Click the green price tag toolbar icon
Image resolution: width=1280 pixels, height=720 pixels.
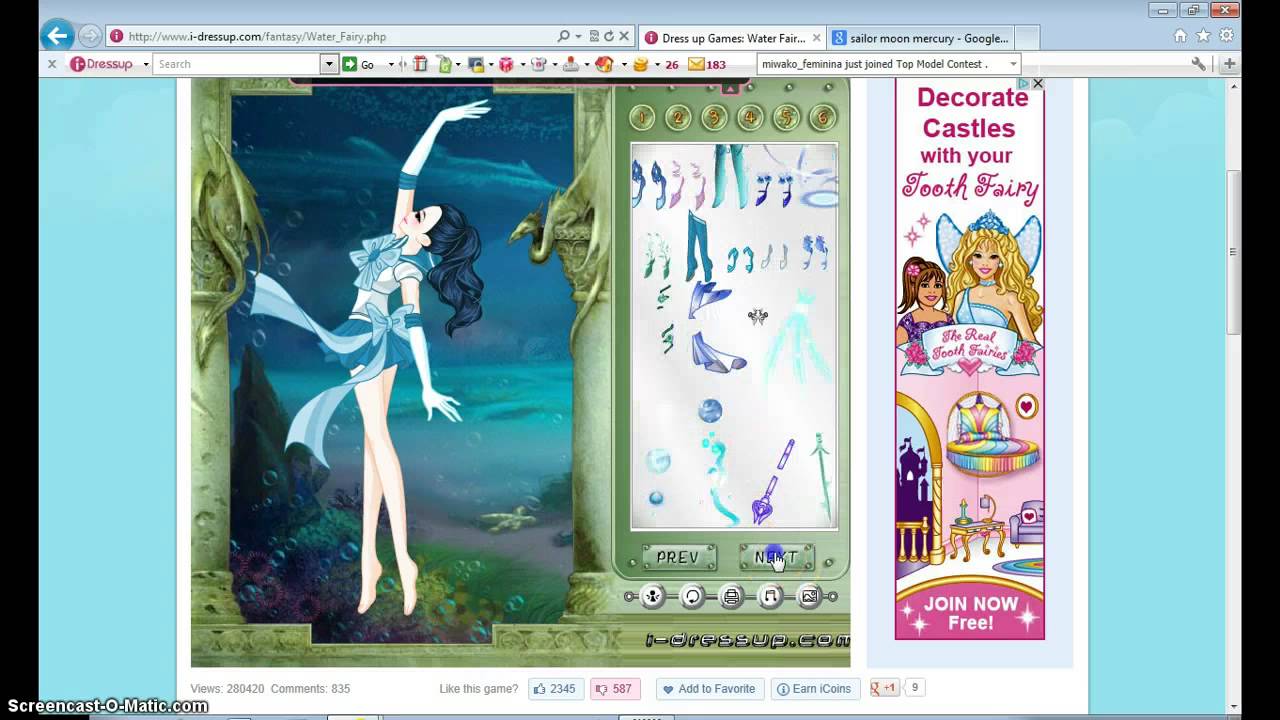point(445,64)
